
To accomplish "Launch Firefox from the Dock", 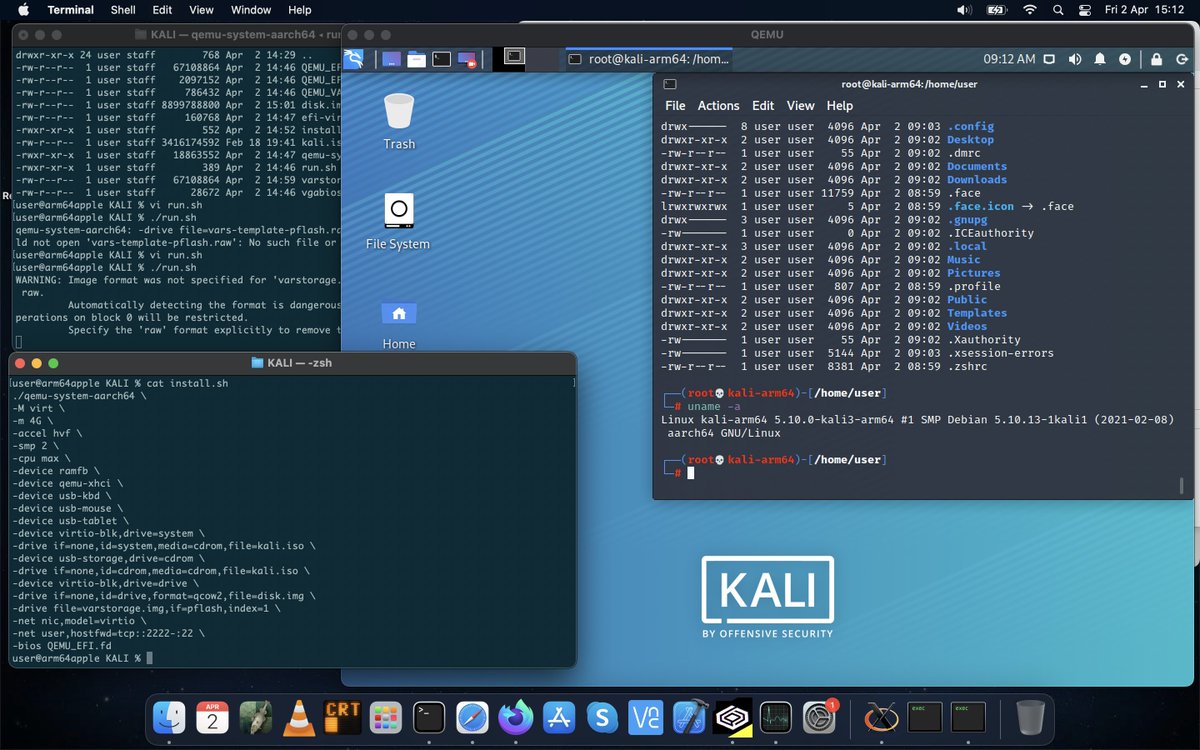I will coord(516,716).
